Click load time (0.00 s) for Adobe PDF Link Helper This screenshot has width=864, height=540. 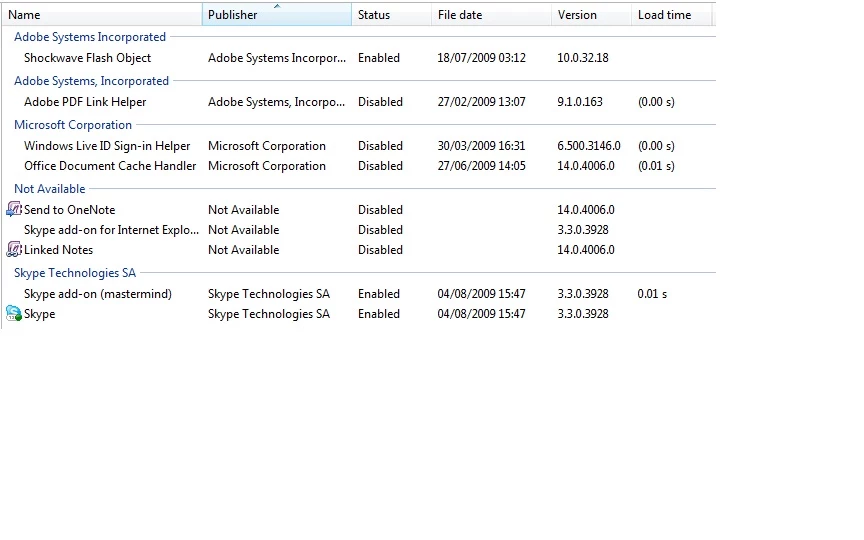click(x=656, y=102)
